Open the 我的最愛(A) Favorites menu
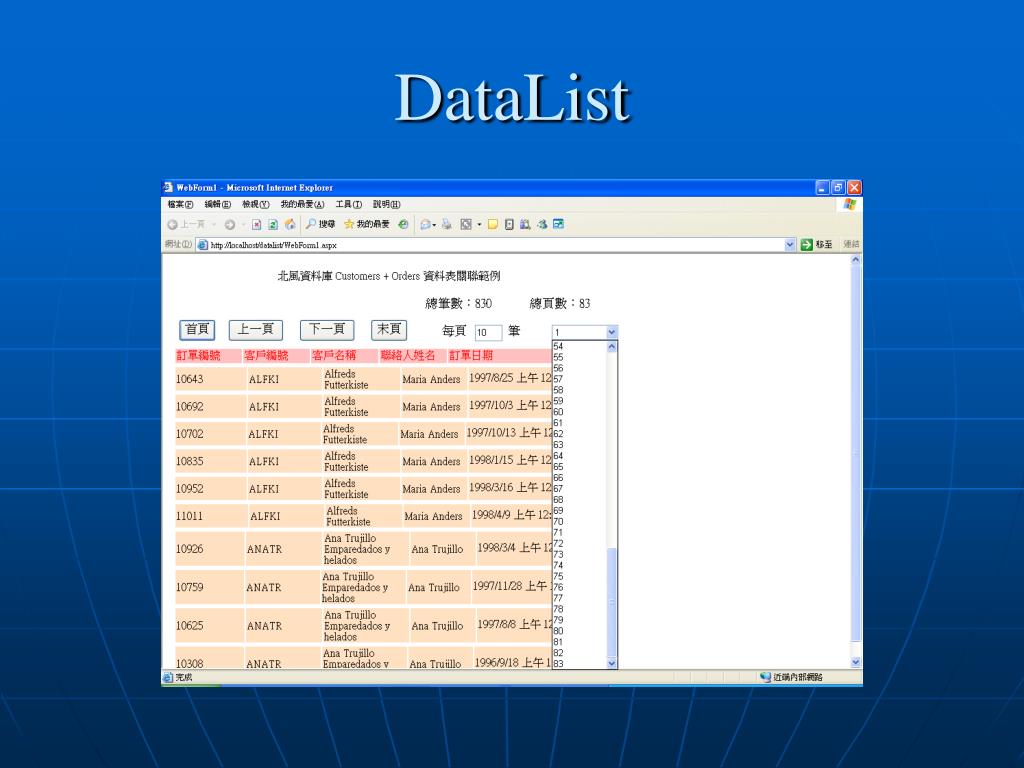 click(x=302, y=204)
